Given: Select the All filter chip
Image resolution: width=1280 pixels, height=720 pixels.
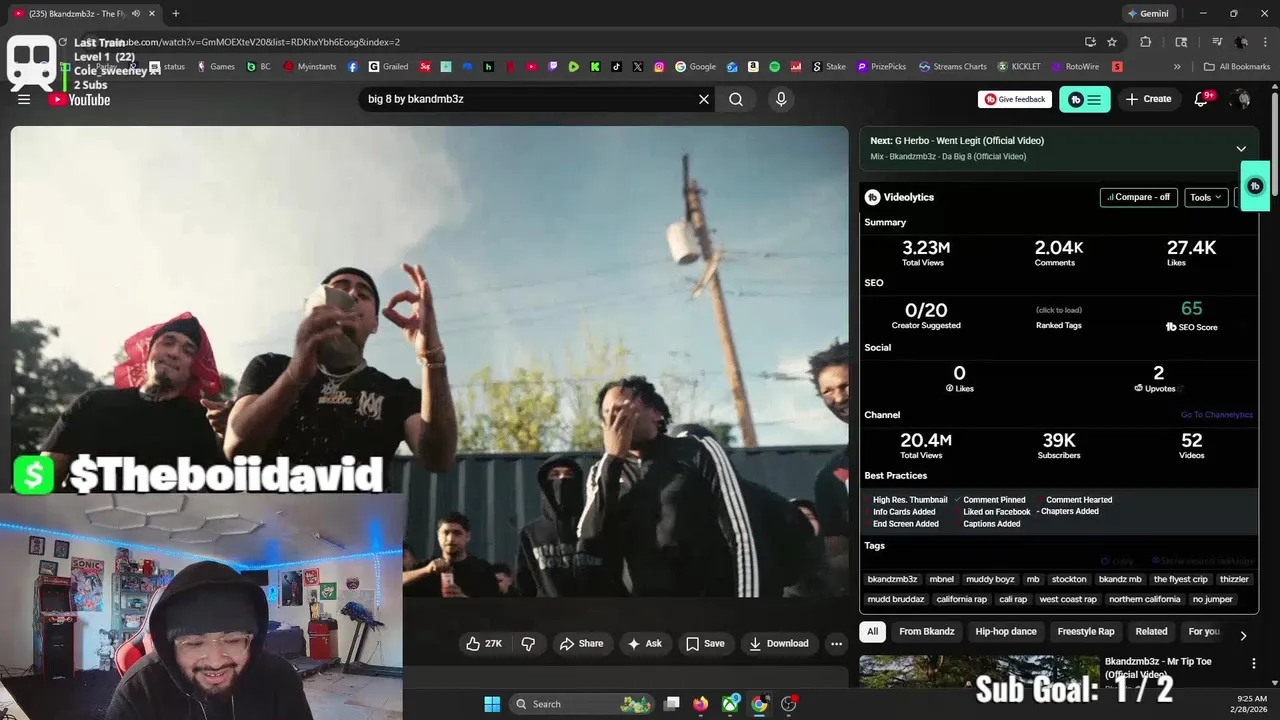Looking at the screenshot, I should tap(872, 631).
